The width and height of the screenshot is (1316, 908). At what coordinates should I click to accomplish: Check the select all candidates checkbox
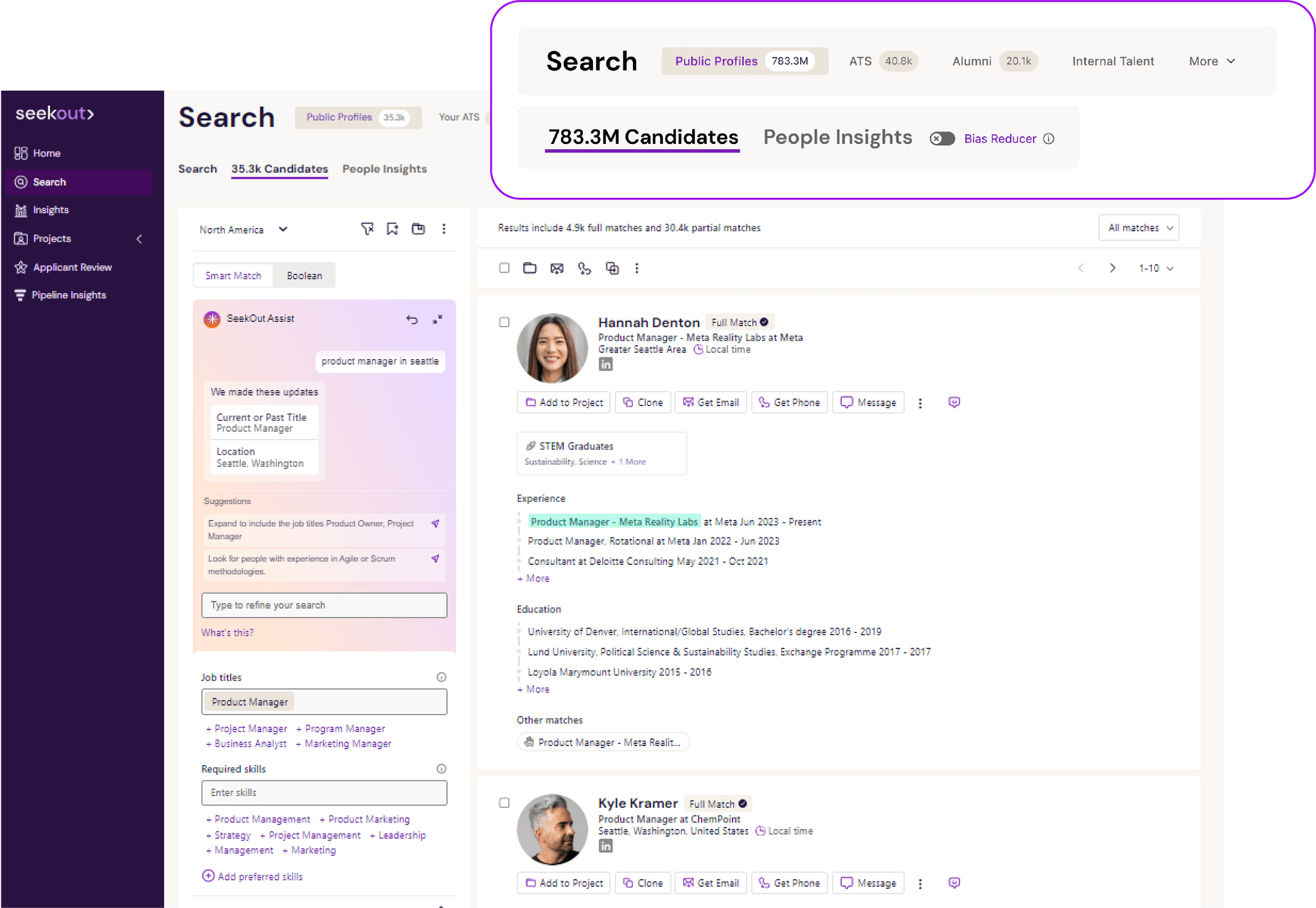(x=504, y=268)
